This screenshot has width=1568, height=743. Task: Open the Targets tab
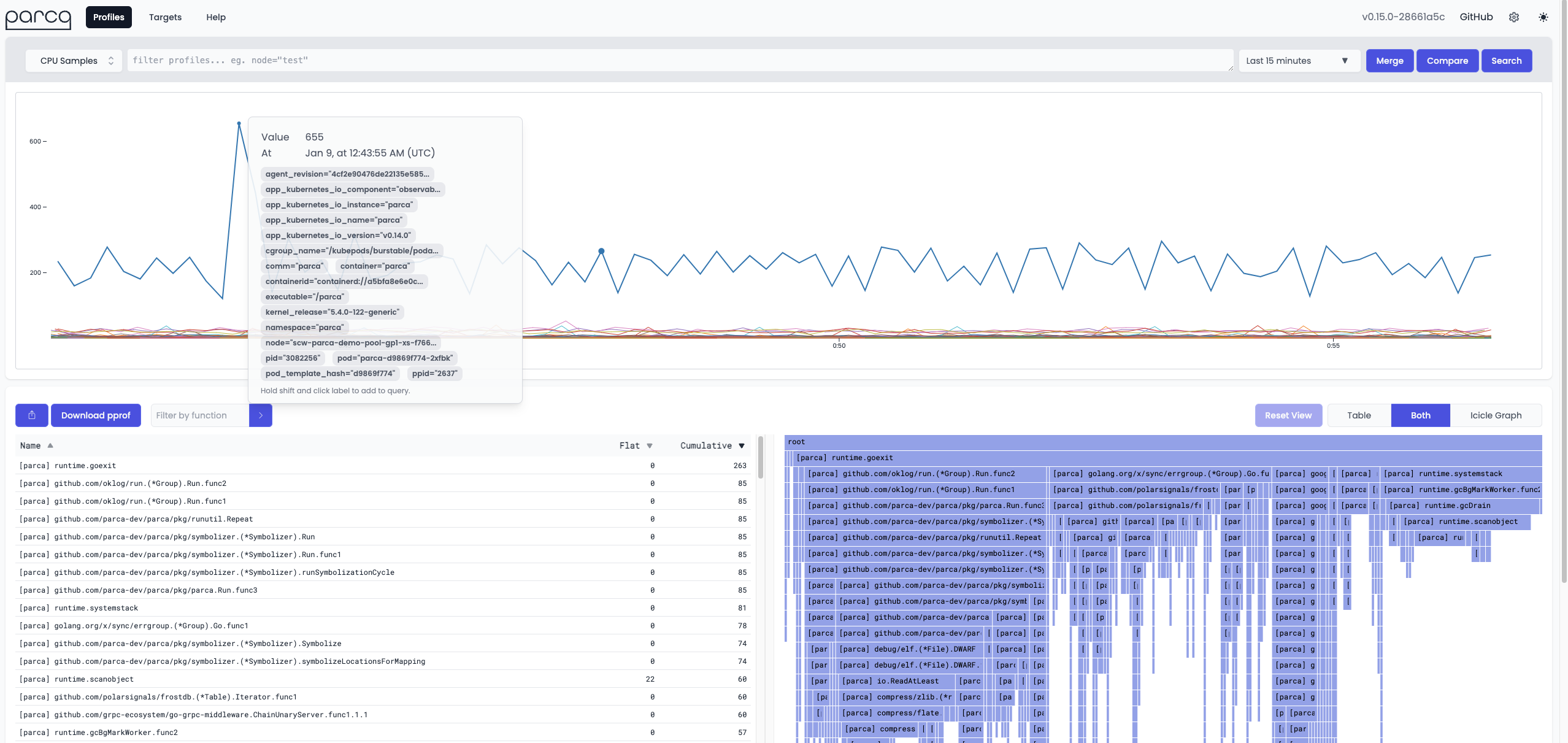[165, 17]
